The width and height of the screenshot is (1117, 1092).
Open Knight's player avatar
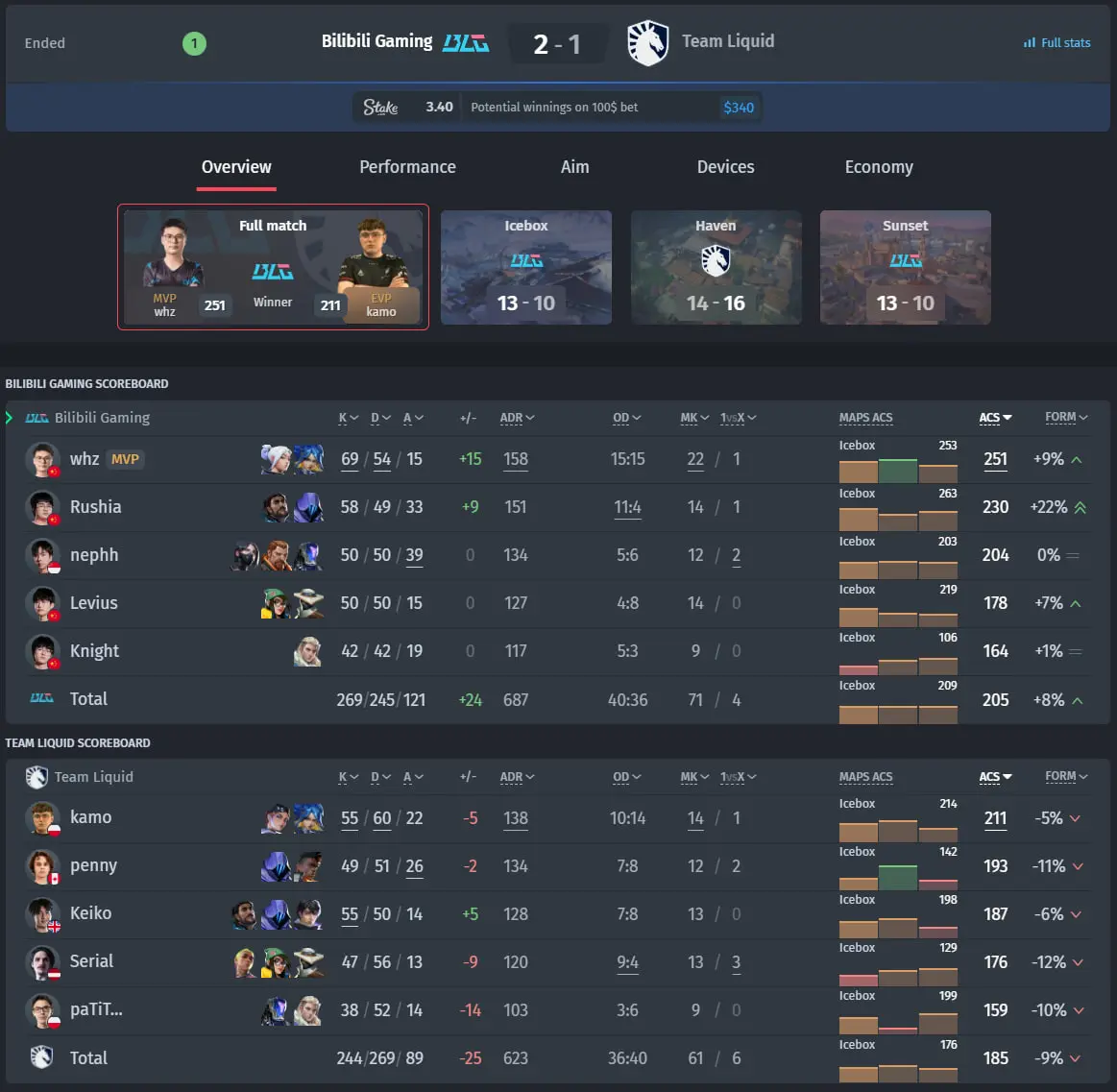pyautogui.click(x=42, y=651)
